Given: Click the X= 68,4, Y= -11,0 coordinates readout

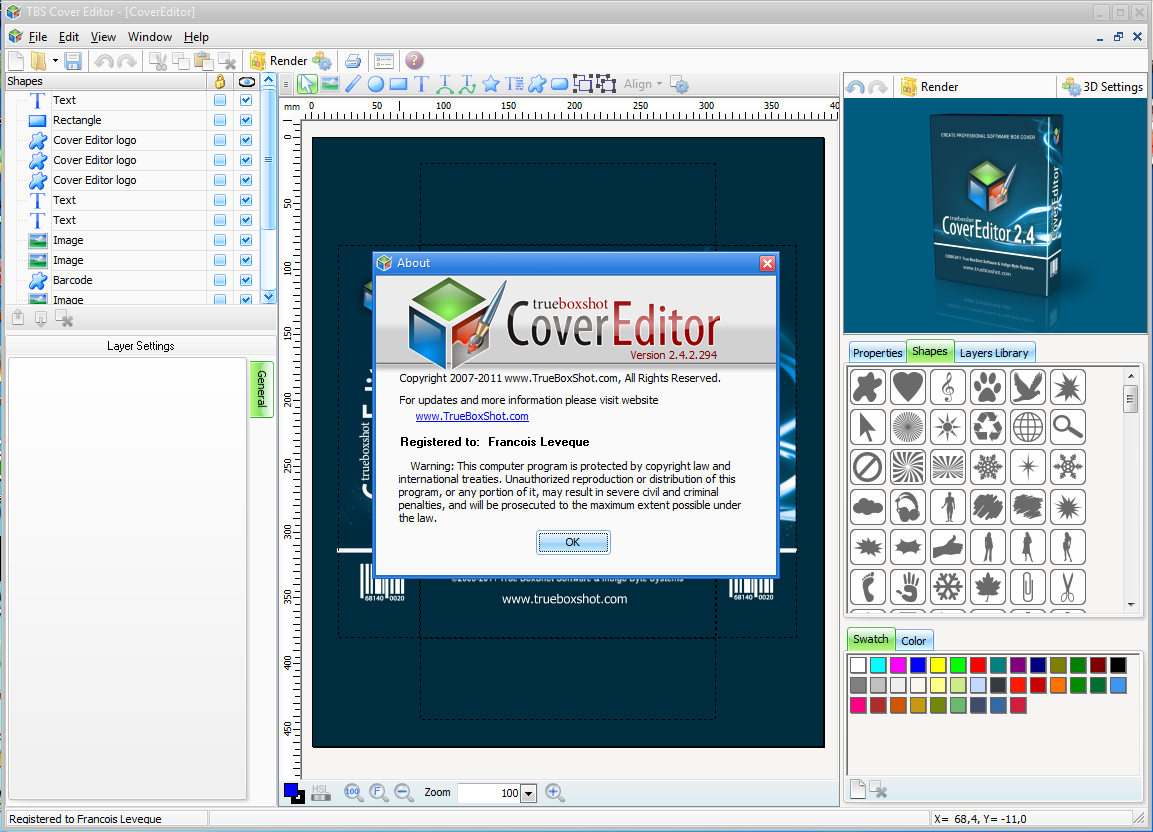Looking at the screenshot, I should click(980, 819).
